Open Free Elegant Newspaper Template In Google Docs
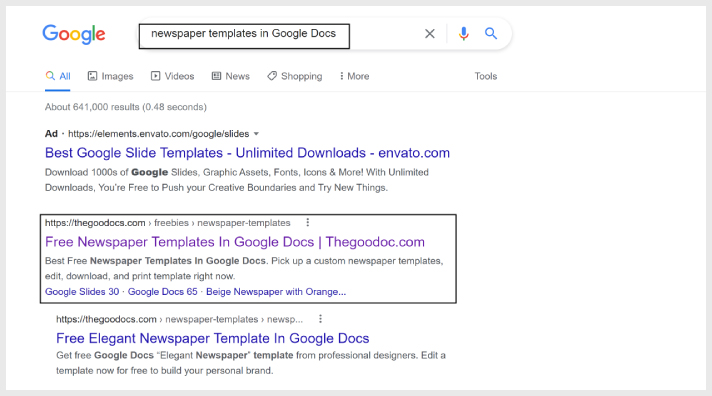This screenshot has width=712, height=396. [x=213, y=338]
